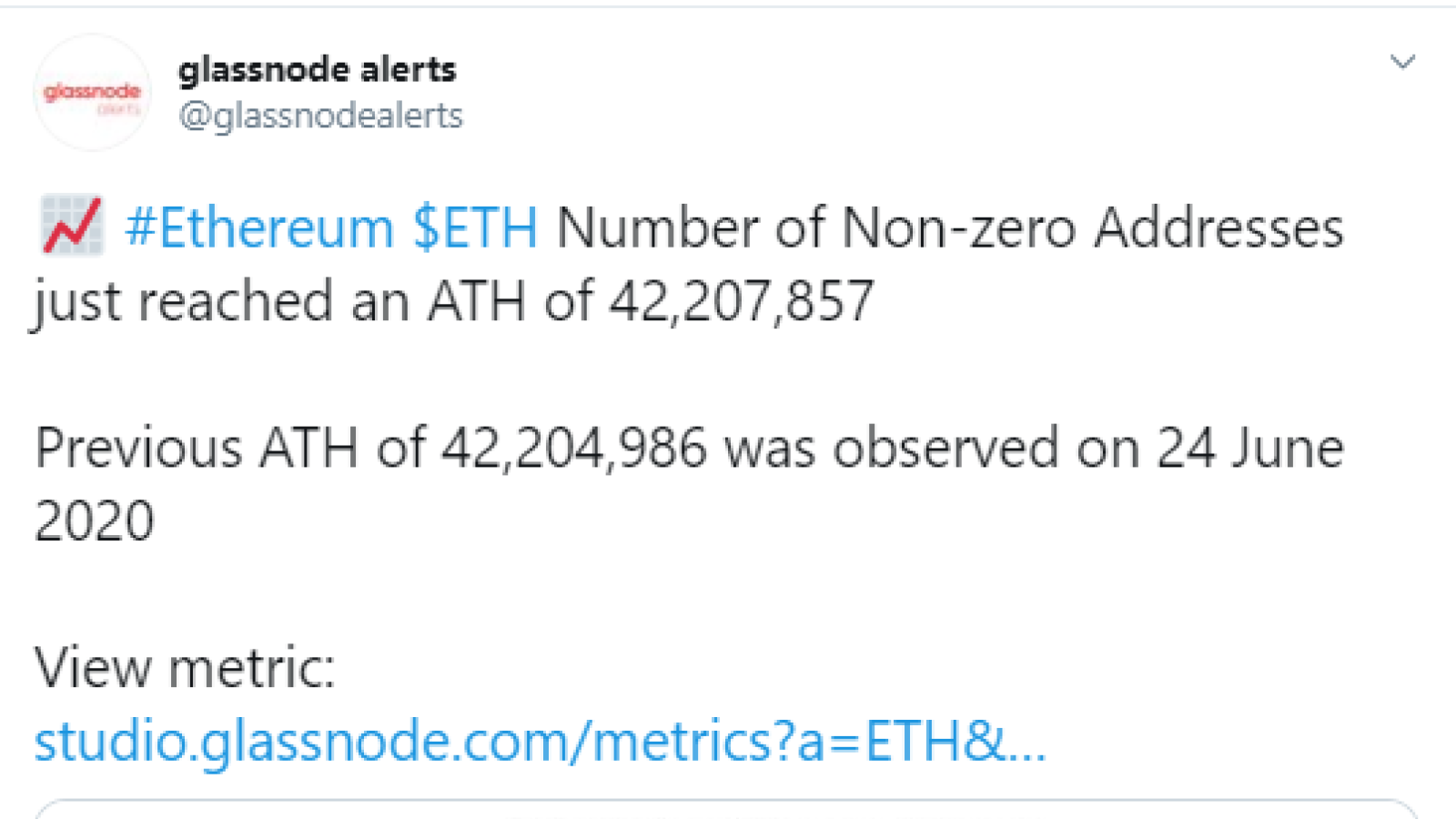Image resolution: width=1456 pixels, height=819 pixels.
Task: Click the link preview card below tweet
Action: 726,809
